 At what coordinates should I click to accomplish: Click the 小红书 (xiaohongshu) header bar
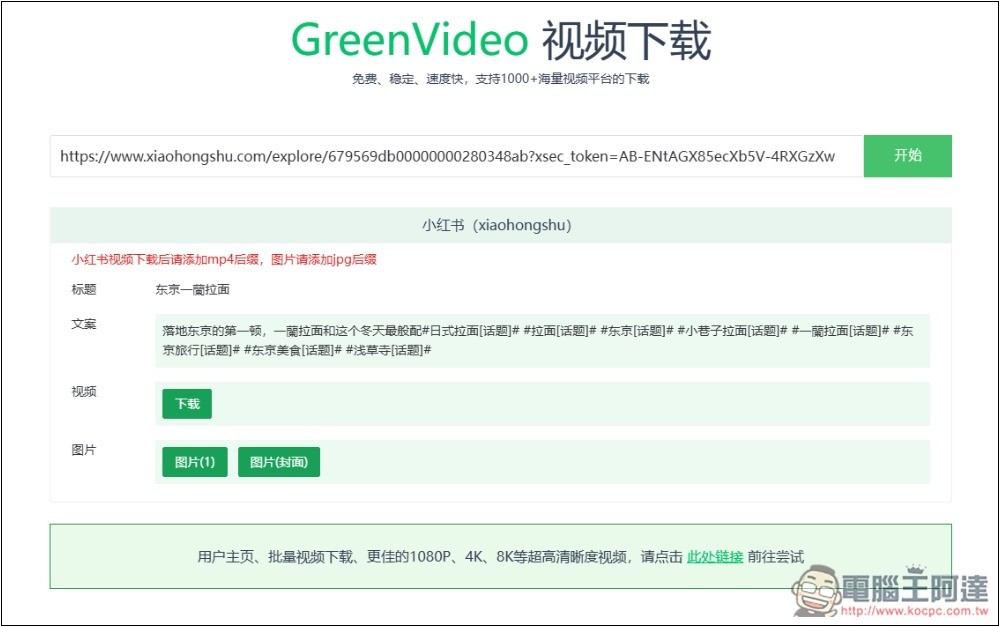tap(501, 225)
